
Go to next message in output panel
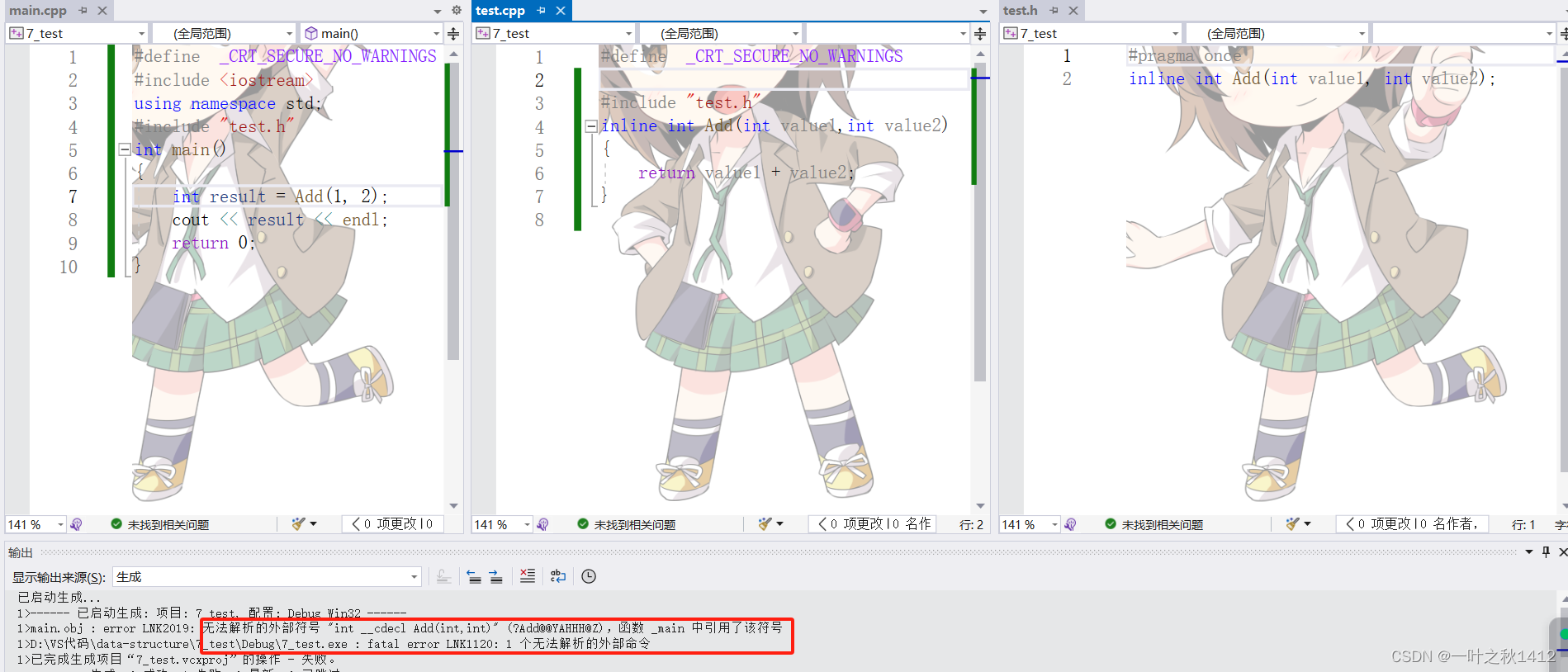point(495,577)
